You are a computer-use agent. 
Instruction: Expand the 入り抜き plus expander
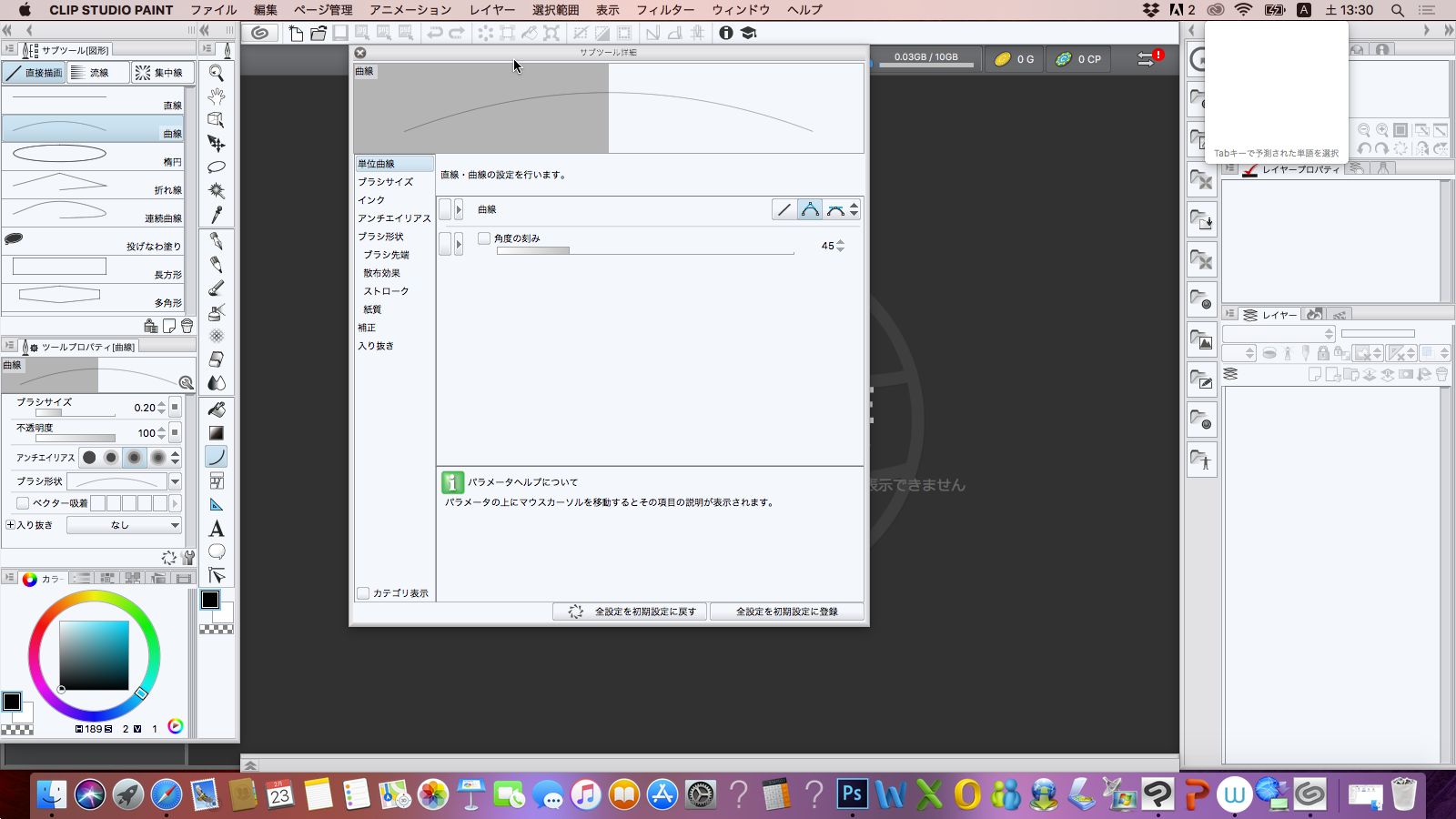click(11, 525)
